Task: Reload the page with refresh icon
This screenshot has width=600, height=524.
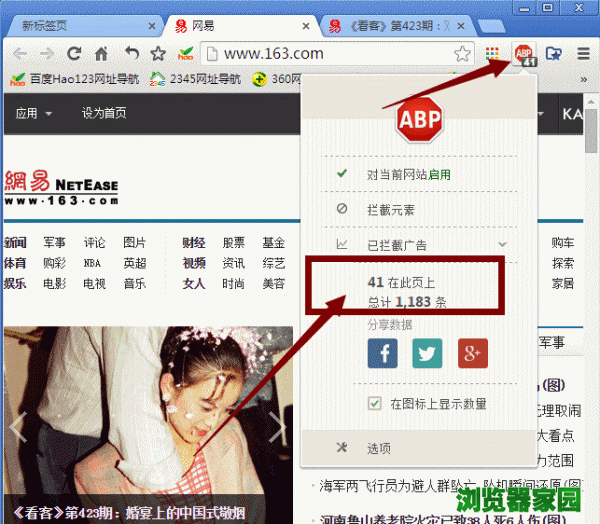Action: [73, 53]
